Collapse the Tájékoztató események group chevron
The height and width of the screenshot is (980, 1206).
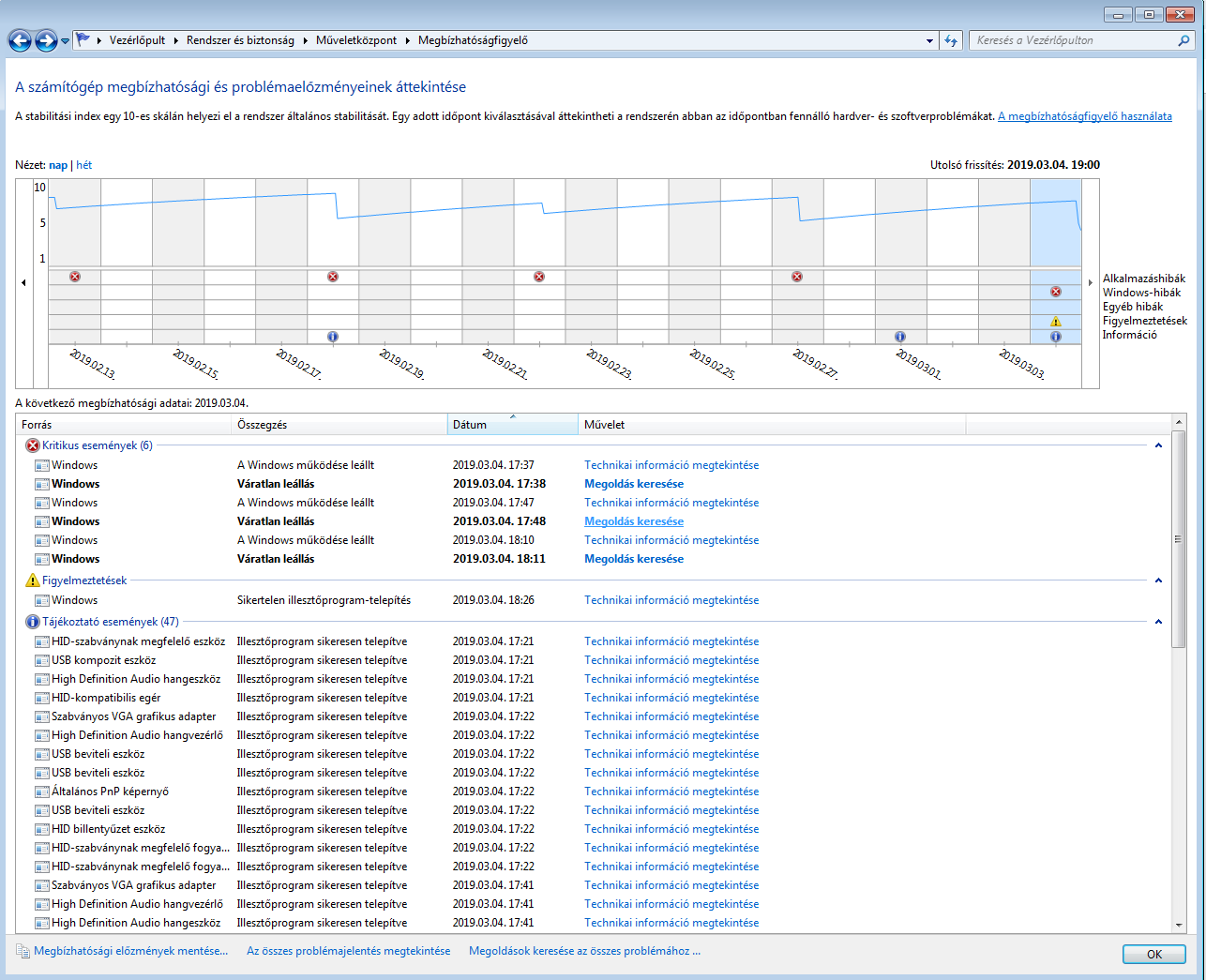1158,622
